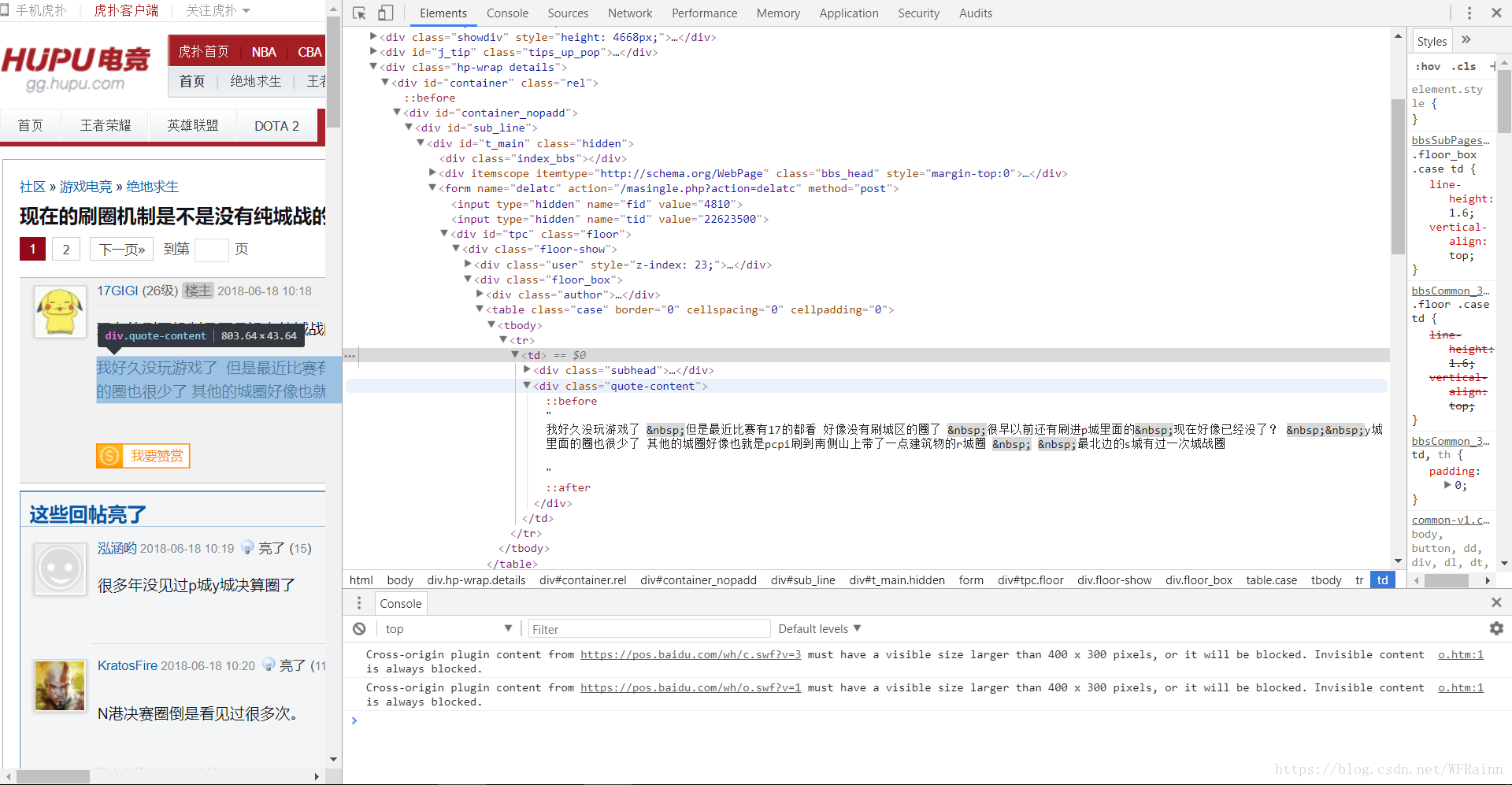The width and height of the screenshot is (1512, 785).
Task: Collapse the div.quote-content node
Action: pos(527,385)
